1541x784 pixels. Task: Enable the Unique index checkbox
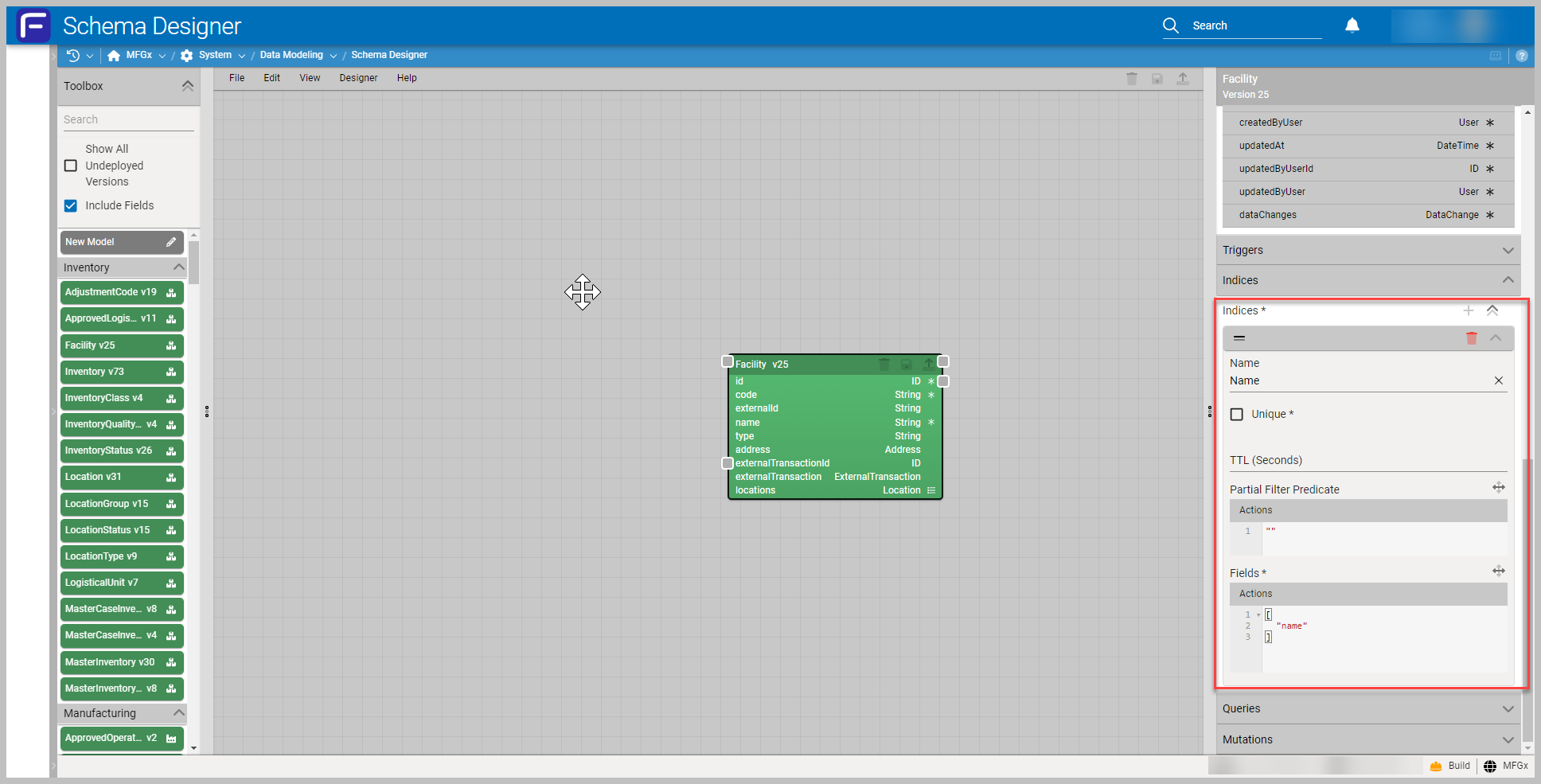(1237, 414)
